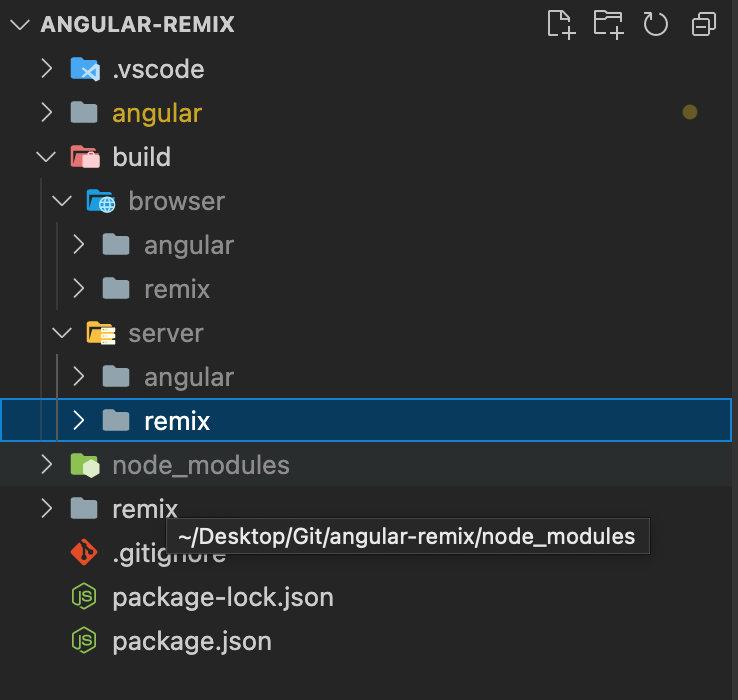Click the New Folder icon
The image size is (738, 700).
coord(609,24)
